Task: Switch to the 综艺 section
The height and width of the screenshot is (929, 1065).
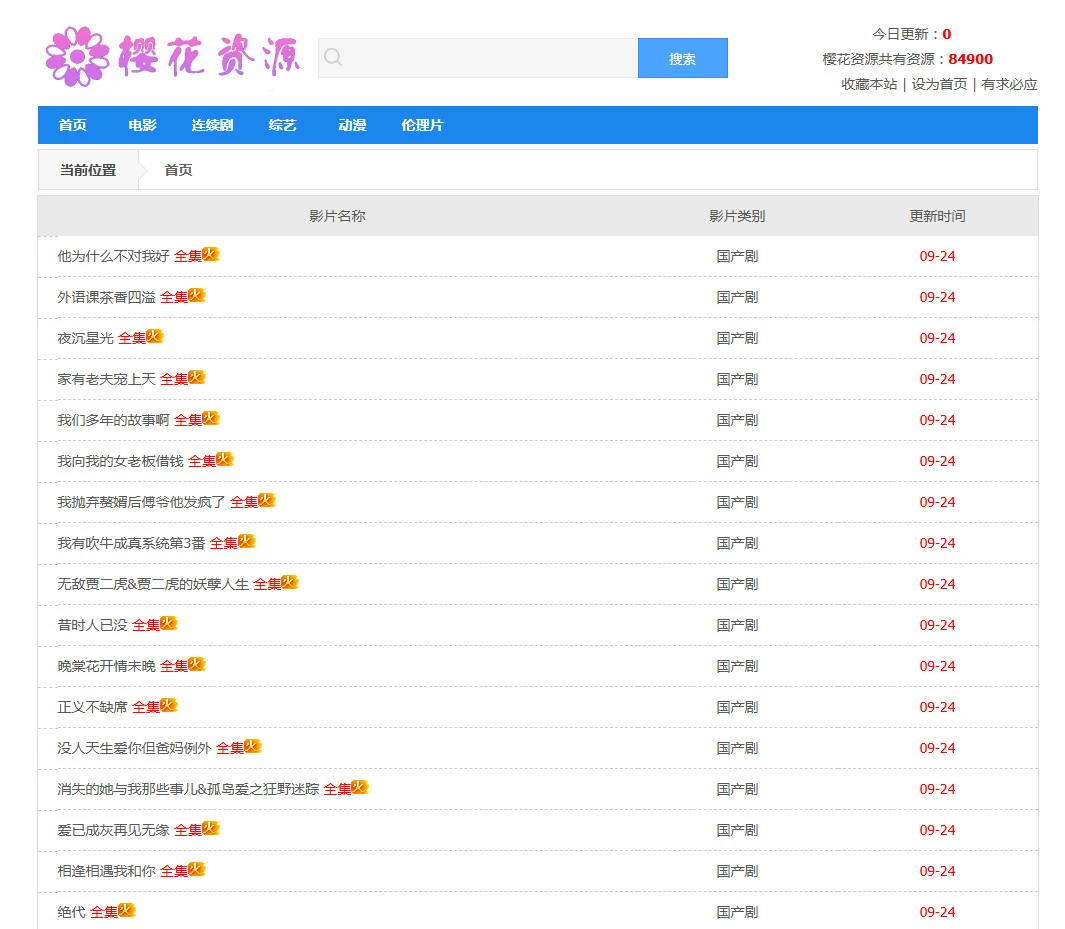Action: click(x=281, y=125)
